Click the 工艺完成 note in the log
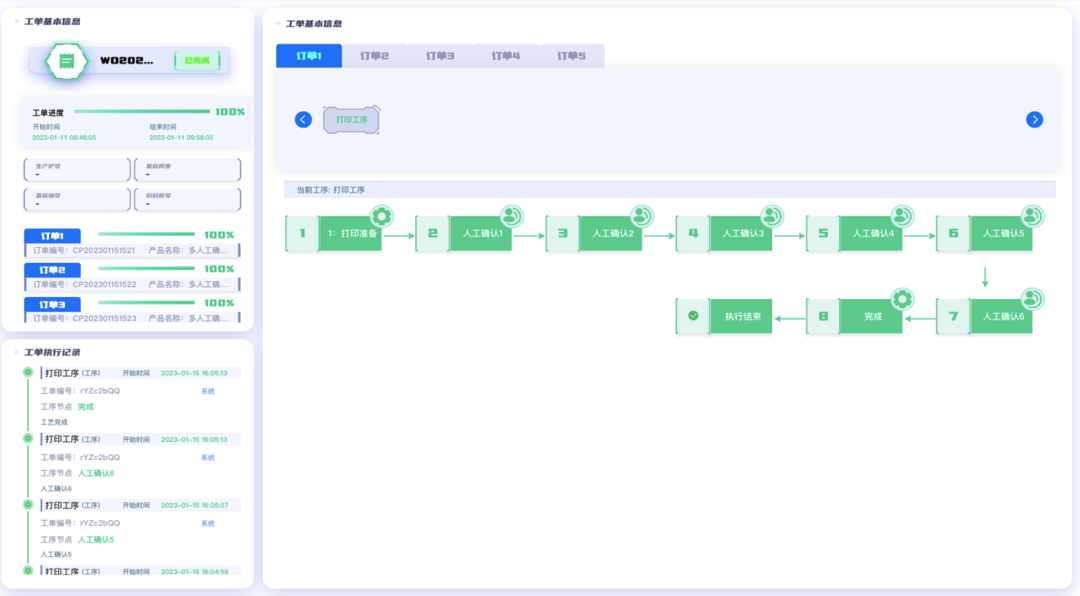This screenshot has height=596, width=1080. [54, 422]
